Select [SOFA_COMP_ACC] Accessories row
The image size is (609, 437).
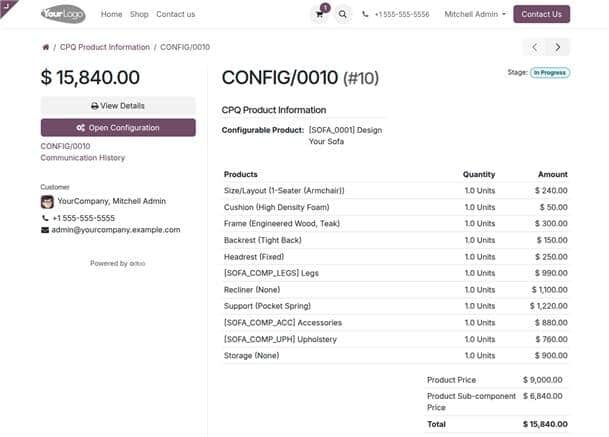coord(395,323)
